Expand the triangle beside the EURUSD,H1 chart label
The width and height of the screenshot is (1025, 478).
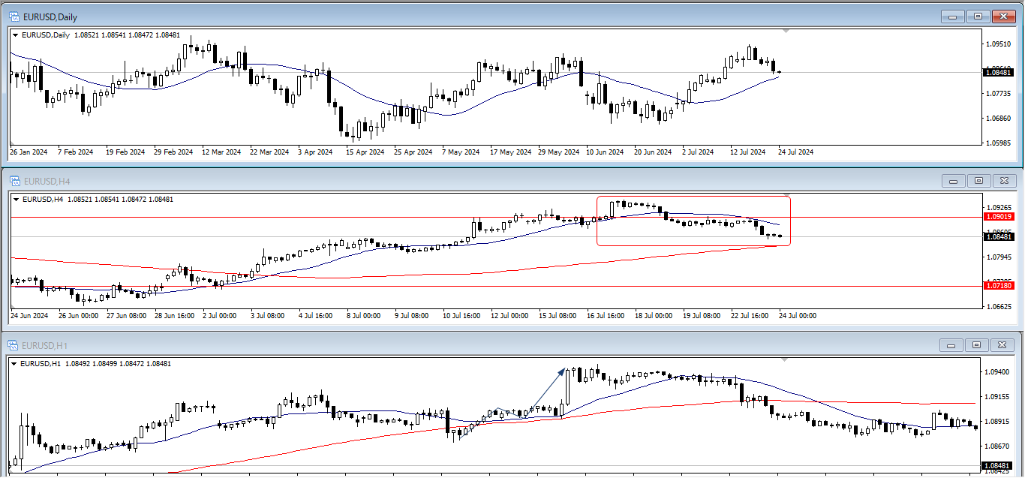pos(15,363)
